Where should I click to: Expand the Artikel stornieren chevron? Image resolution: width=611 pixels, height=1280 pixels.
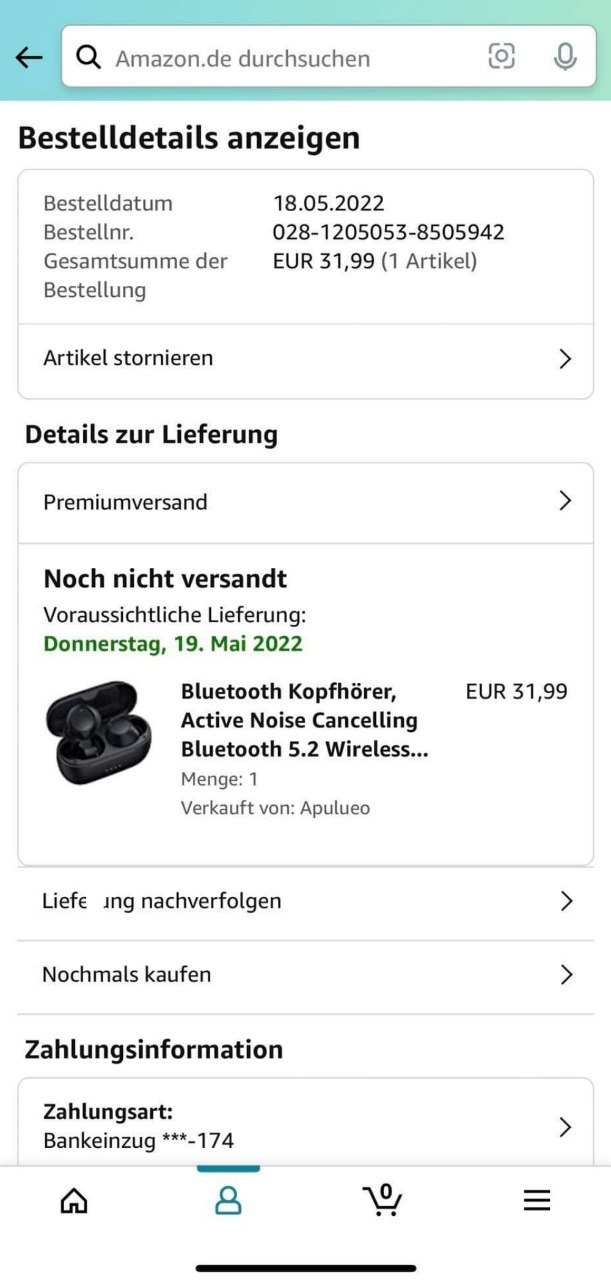(x=565, y=359)
